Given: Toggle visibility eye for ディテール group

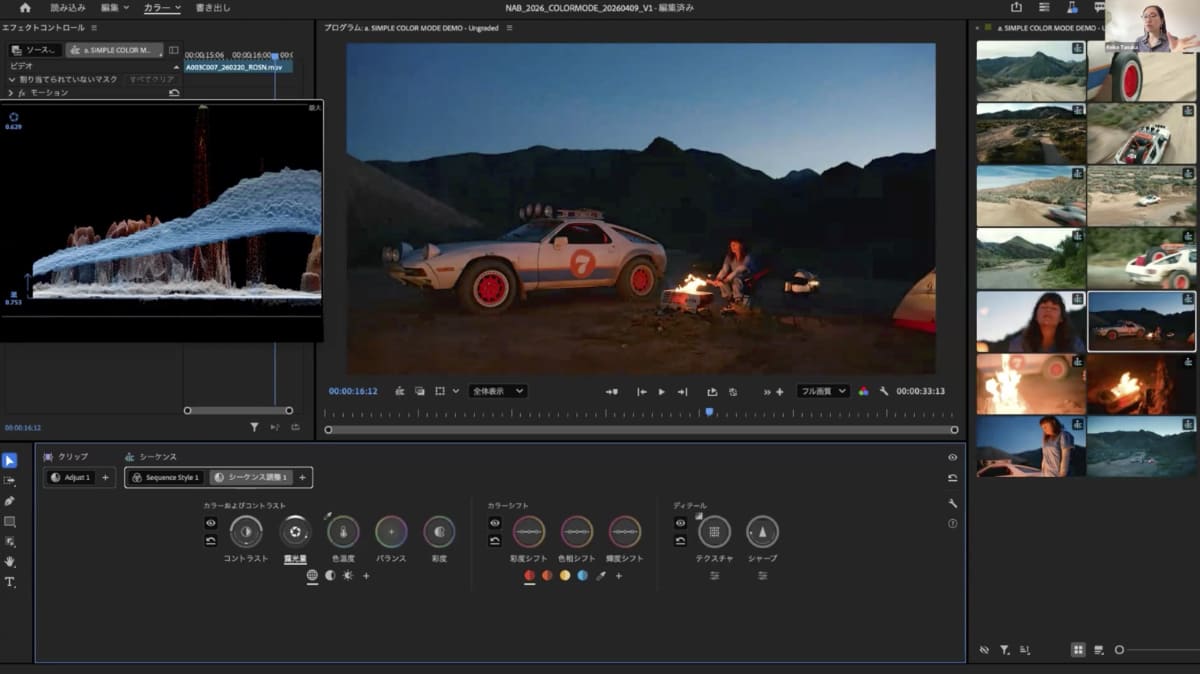Looking at the screenshot, I should click(x=680, y=523).
